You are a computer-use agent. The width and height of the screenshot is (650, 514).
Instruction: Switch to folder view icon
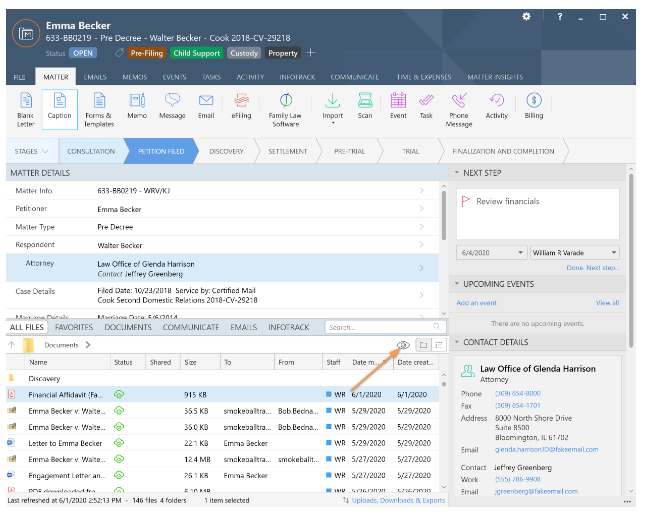tap(423, 345)
